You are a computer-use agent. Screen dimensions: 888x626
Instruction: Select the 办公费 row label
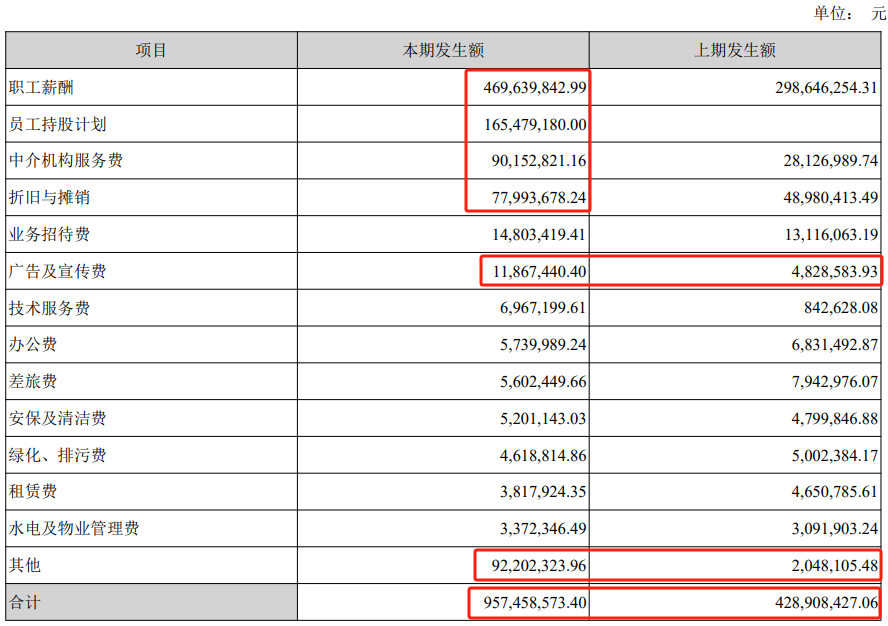point(33,344)
